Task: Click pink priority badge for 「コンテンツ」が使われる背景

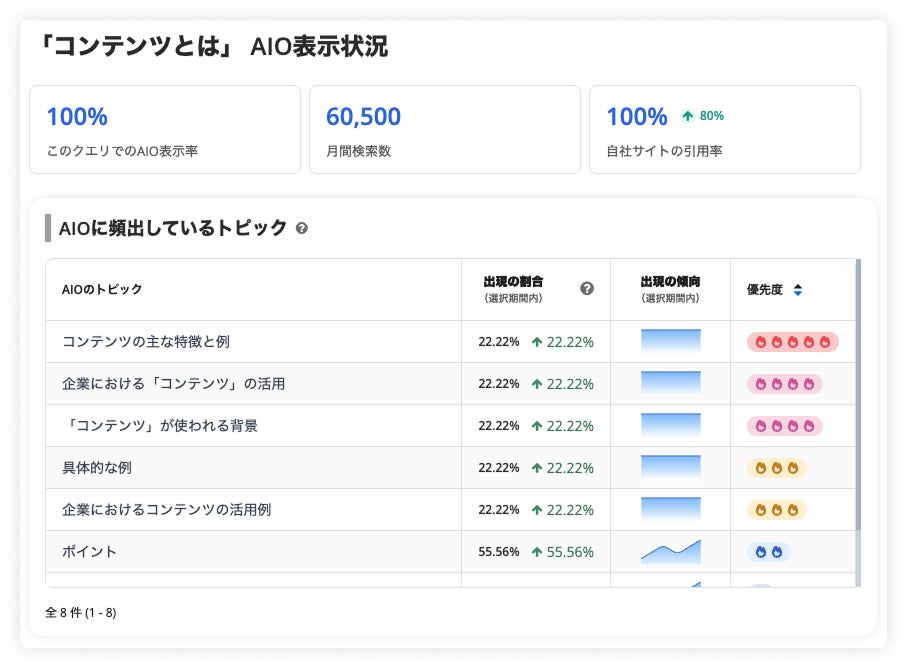Action: [x=784, y=426]
